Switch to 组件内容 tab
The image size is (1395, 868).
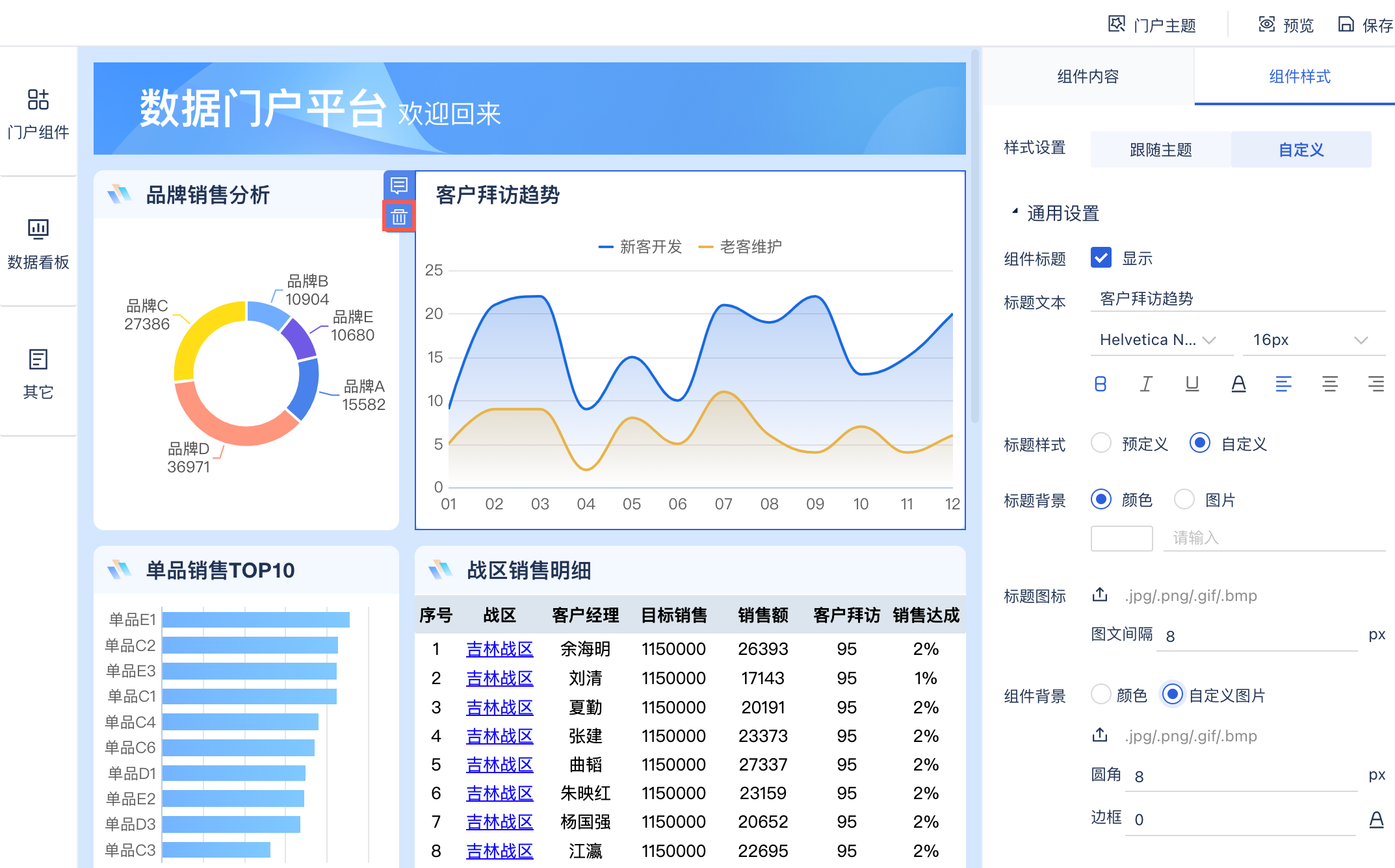tap(1088, 77)
